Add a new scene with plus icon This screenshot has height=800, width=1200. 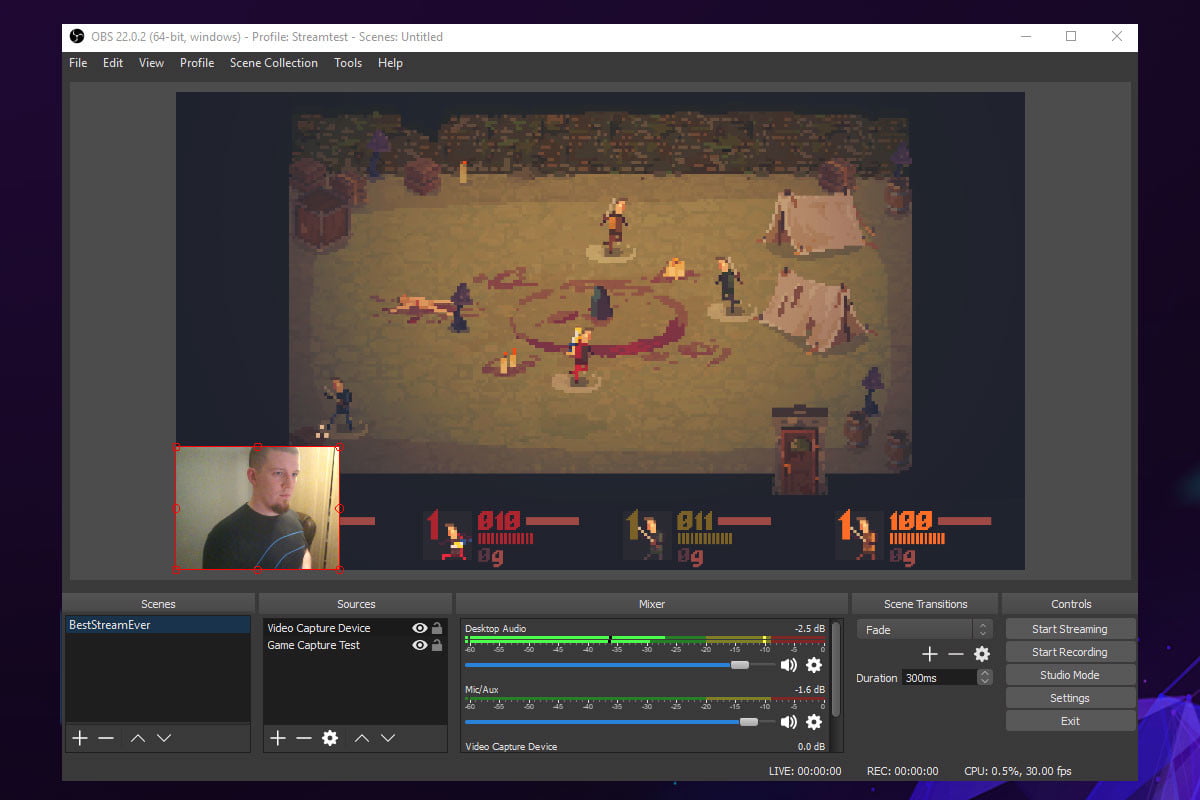pos(80,738)
